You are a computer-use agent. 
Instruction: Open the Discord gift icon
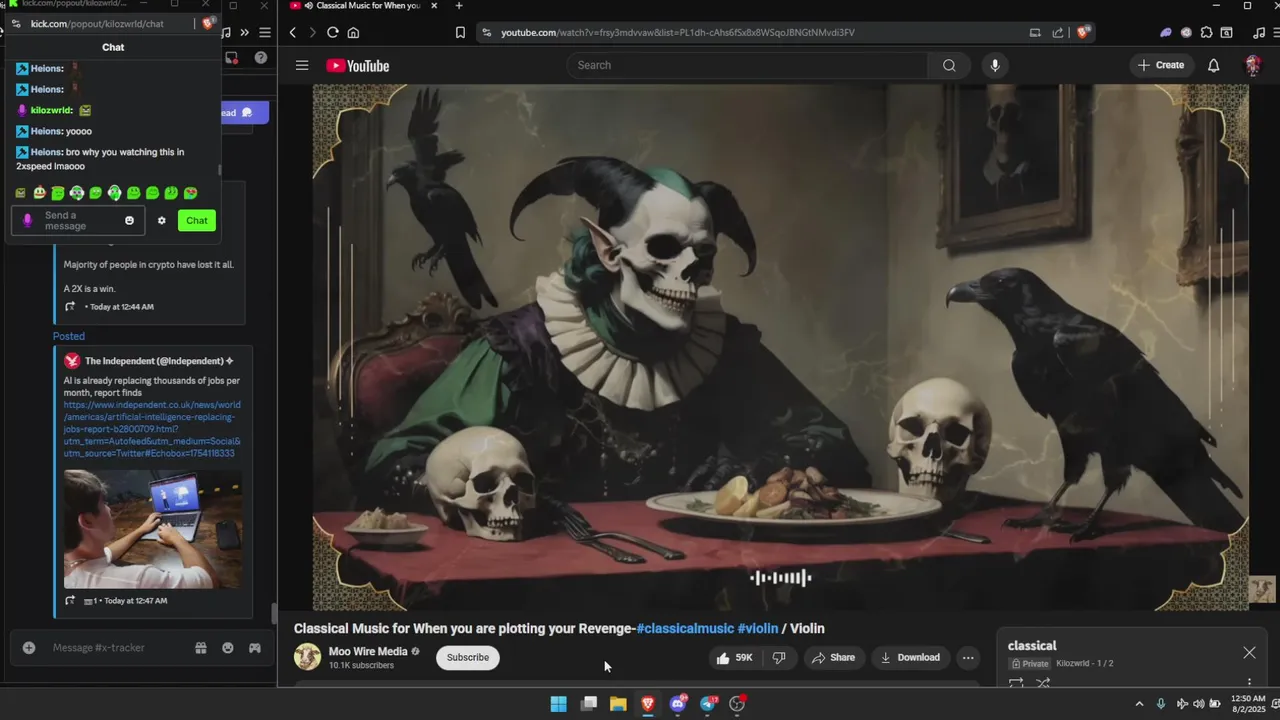point(201,648)
